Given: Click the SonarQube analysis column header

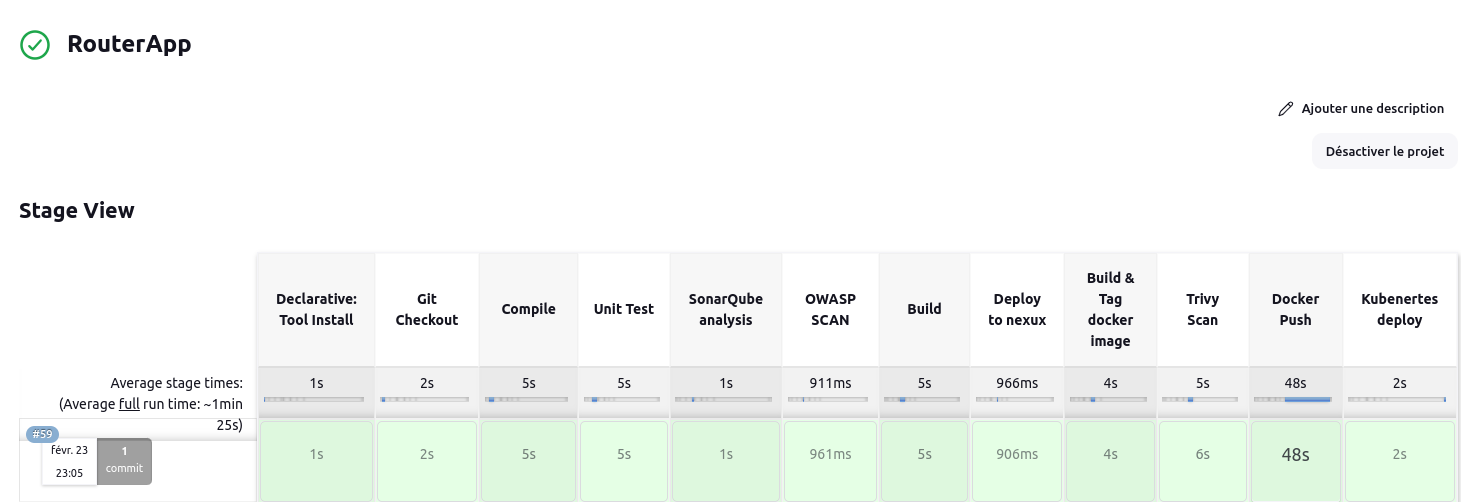Looking at the screenshot, I should [x=725, y=309].
